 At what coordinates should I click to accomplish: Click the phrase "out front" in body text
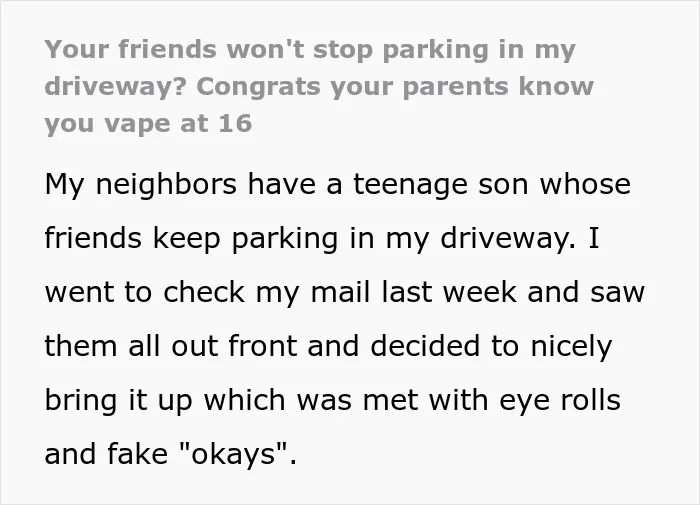click(234, 346)
